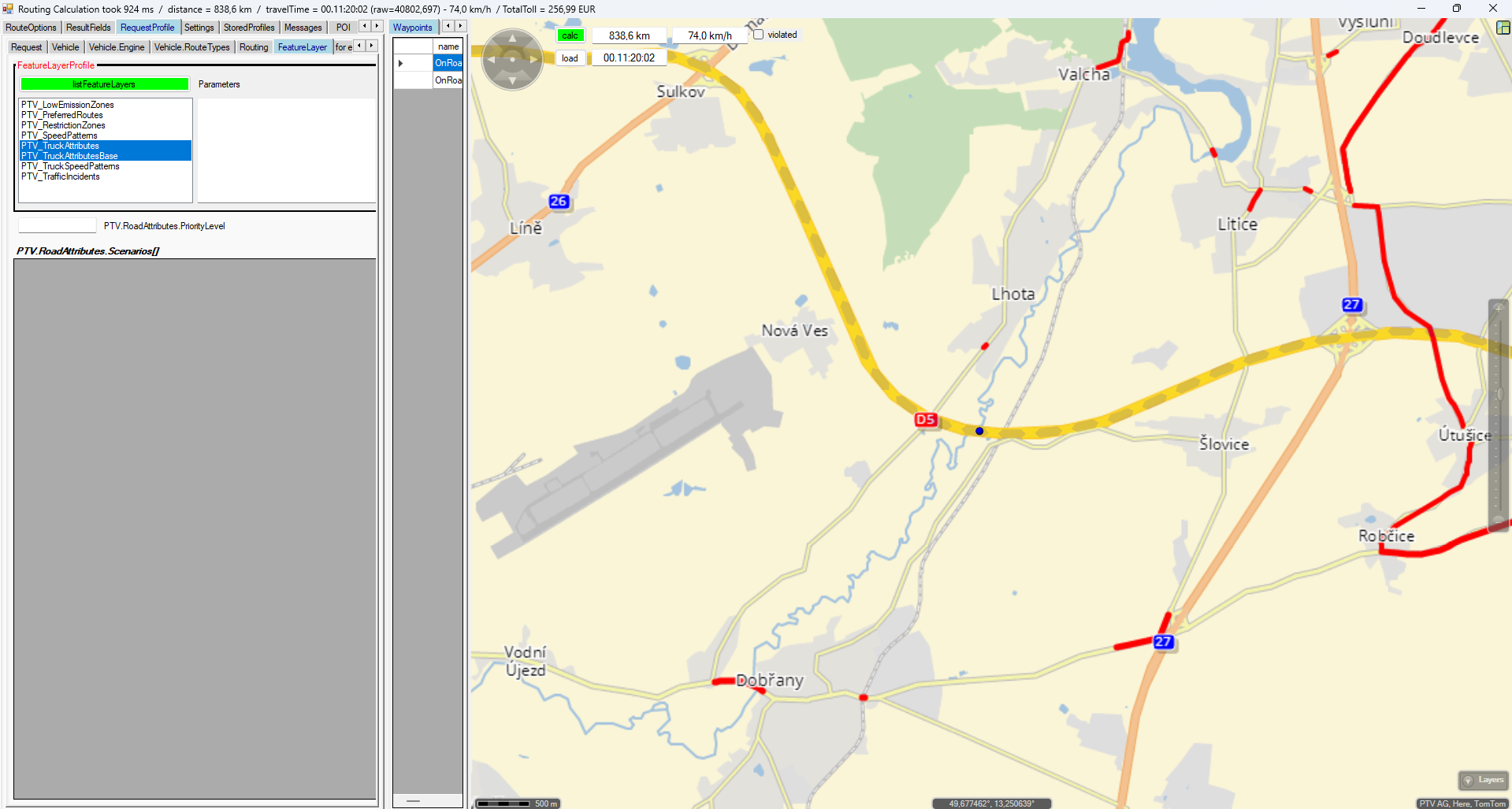Image resolution: width=1512 pixels, height=809 pixels.
Task: Switch to the RouteOptions tab
Action: coord(31,28)
